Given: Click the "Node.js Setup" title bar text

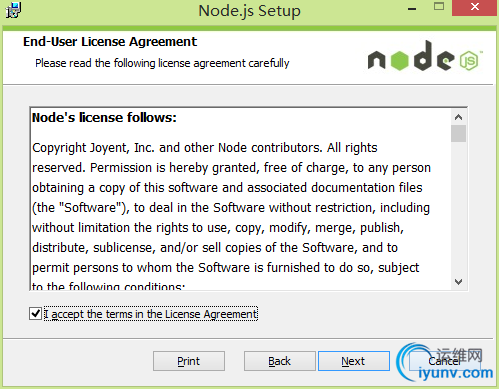Looking at the screenshot, I should (x=249, y=11).
